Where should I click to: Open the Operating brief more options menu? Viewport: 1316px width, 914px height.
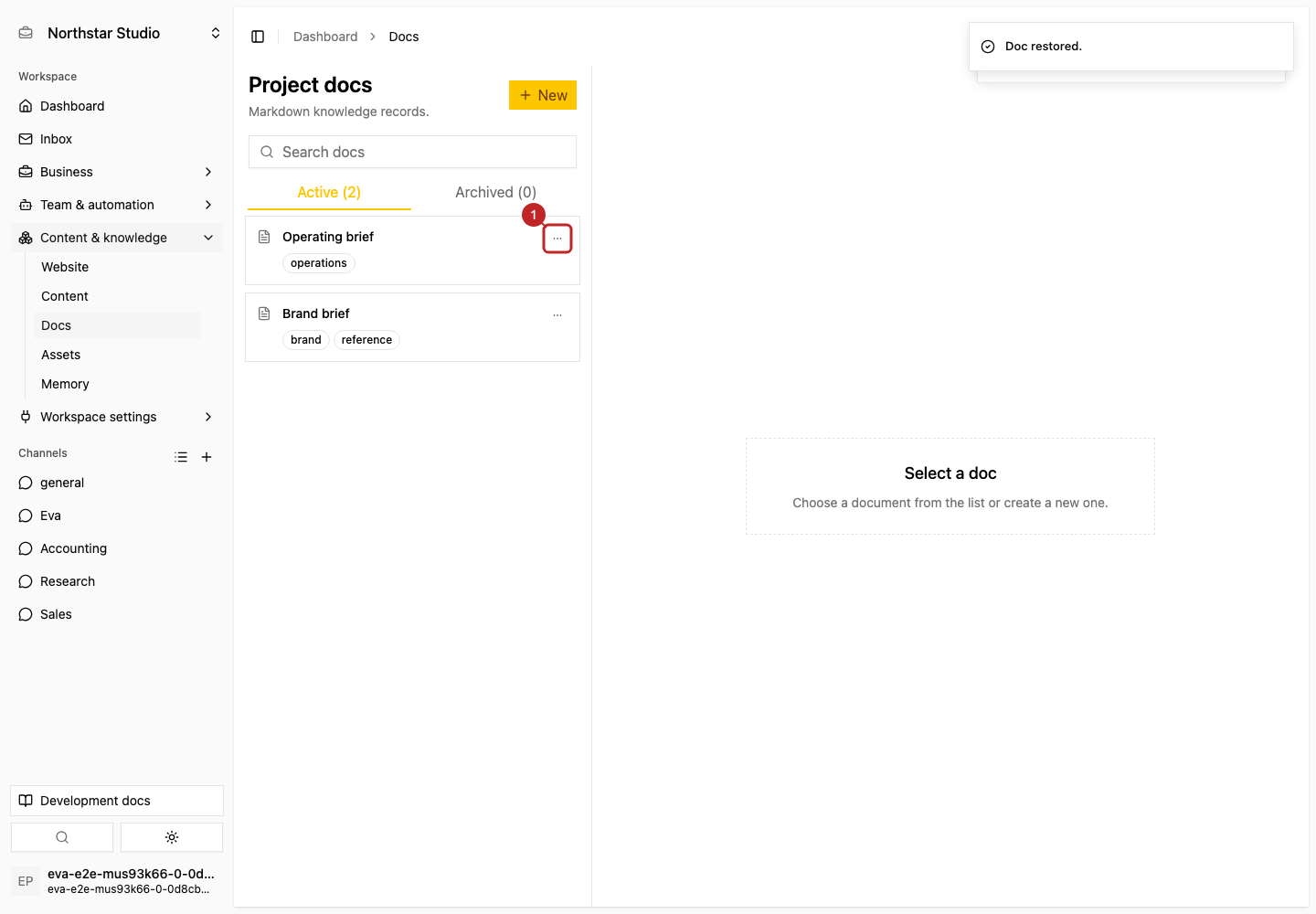557,239
